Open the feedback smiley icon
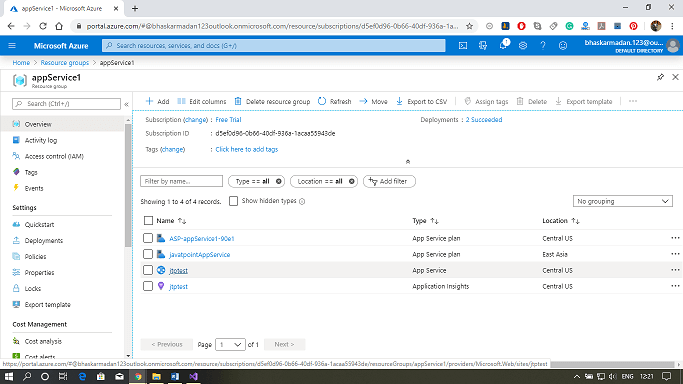 tap(563, 45)
